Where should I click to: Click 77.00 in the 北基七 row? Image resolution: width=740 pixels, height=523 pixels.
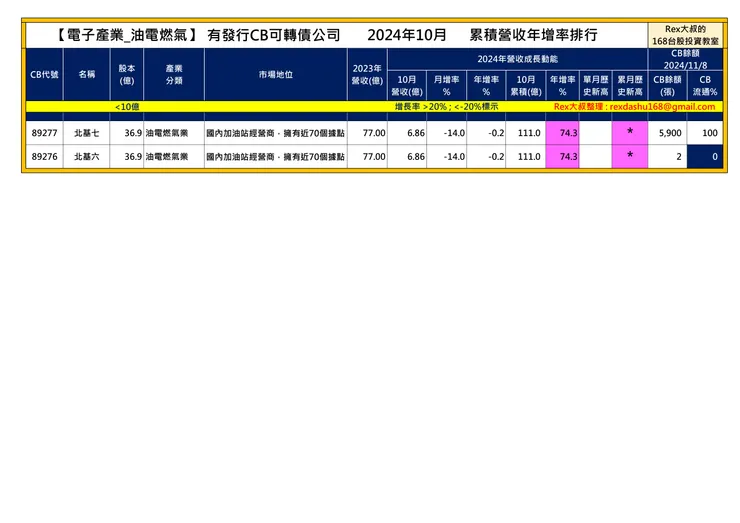[x=374, y=133]
